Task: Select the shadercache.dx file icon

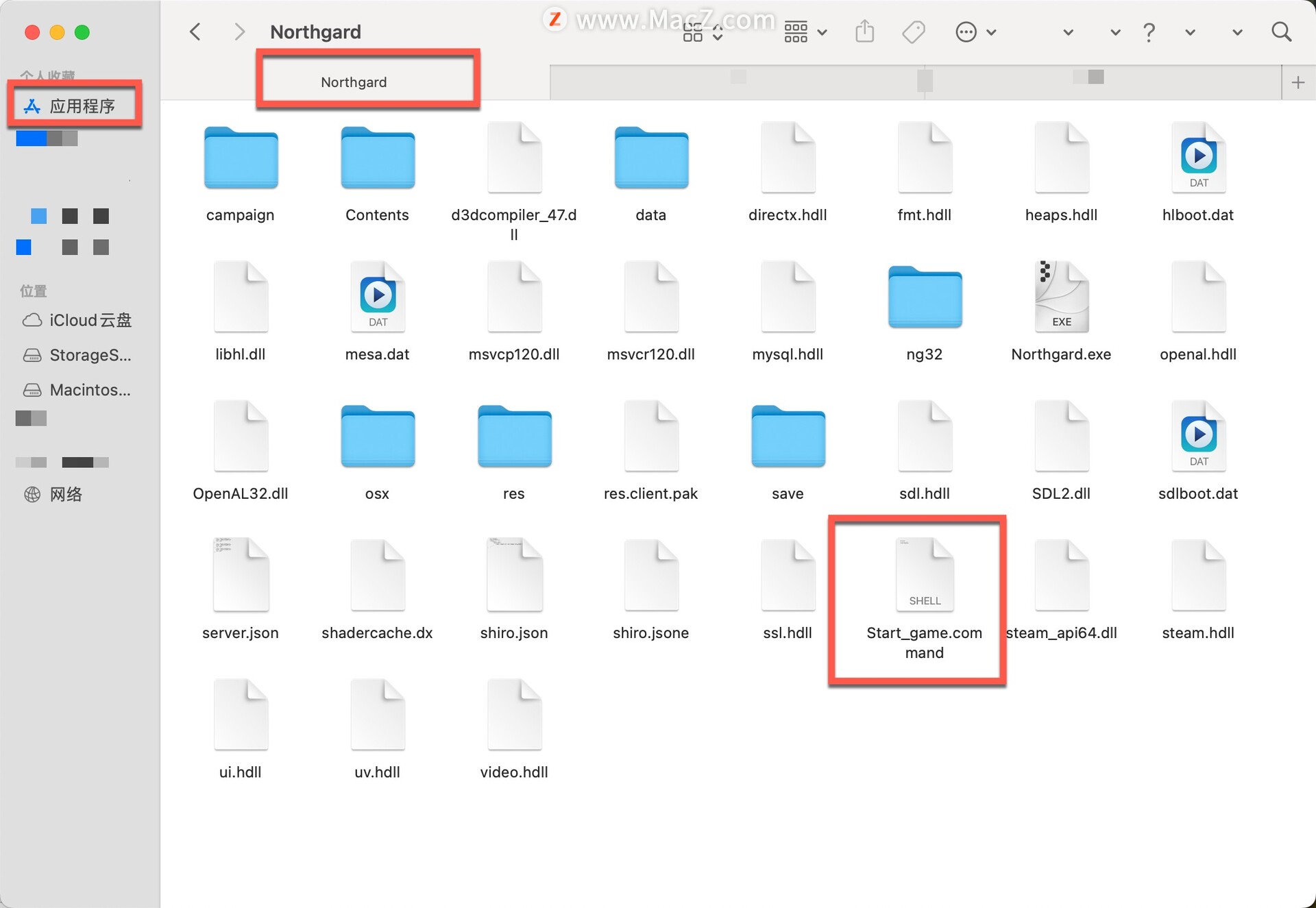Action: pyautogui.click(x=378, y=576)
